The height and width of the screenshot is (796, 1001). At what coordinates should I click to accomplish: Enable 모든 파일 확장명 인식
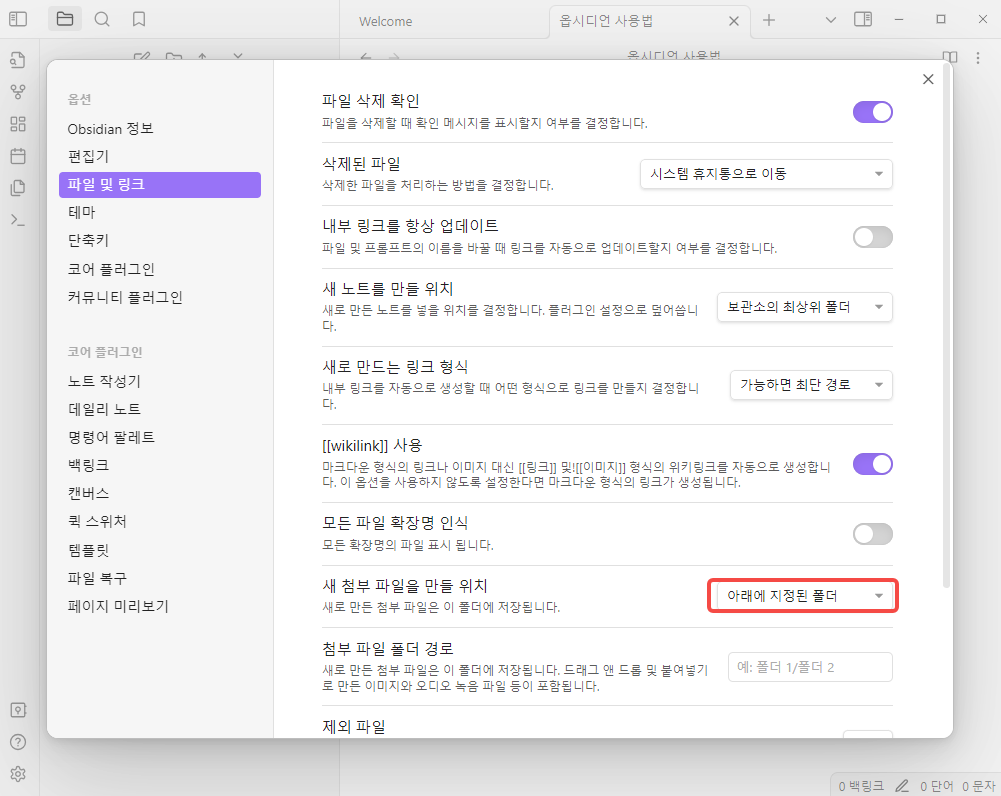[x=872, y=534]
